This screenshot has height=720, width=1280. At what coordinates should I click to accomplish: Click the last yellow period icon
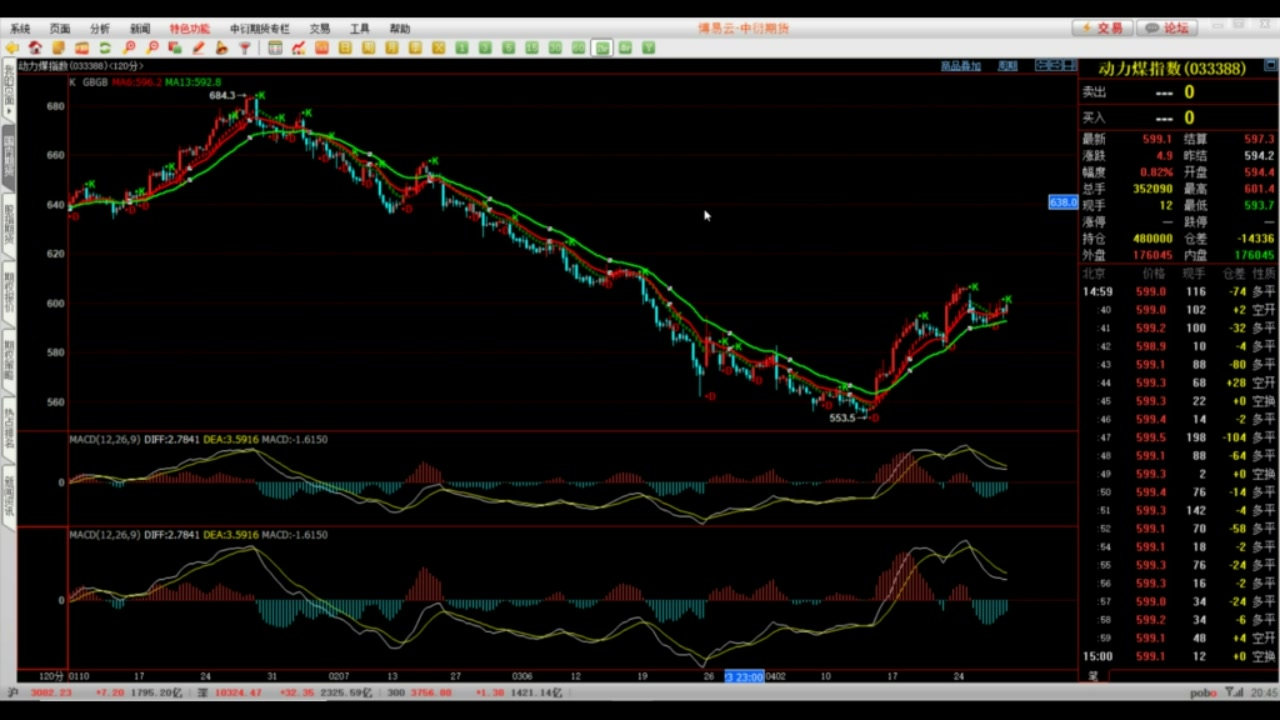(x=438, y=48)
